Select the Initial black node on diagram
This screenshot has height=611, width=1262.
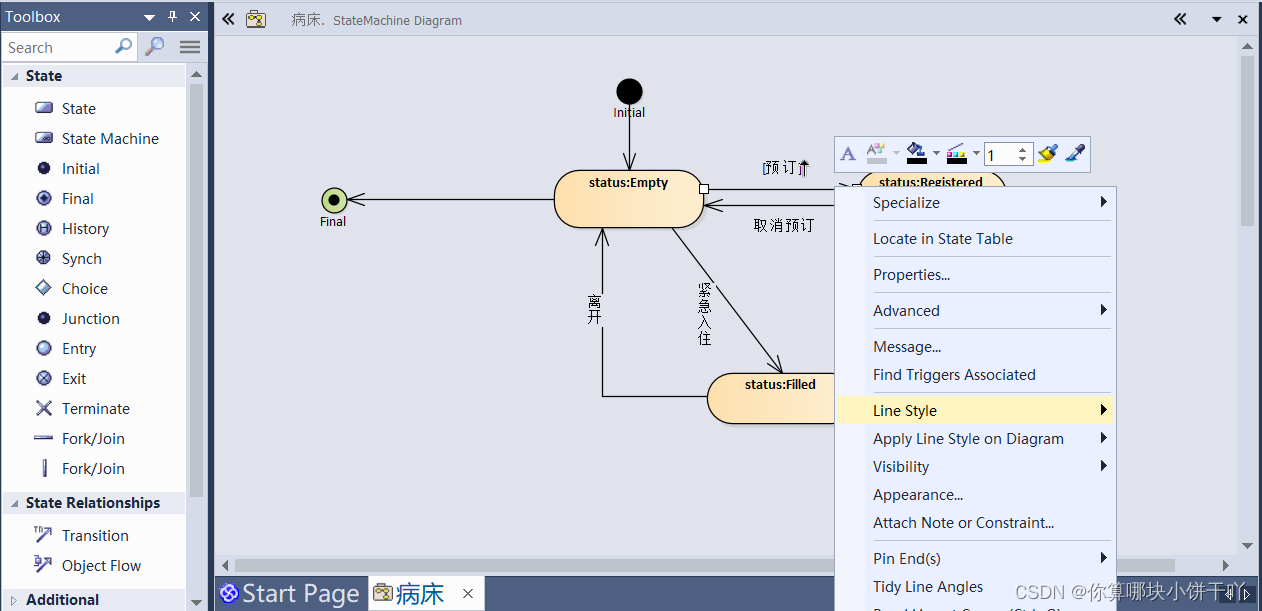click(629, 91)
